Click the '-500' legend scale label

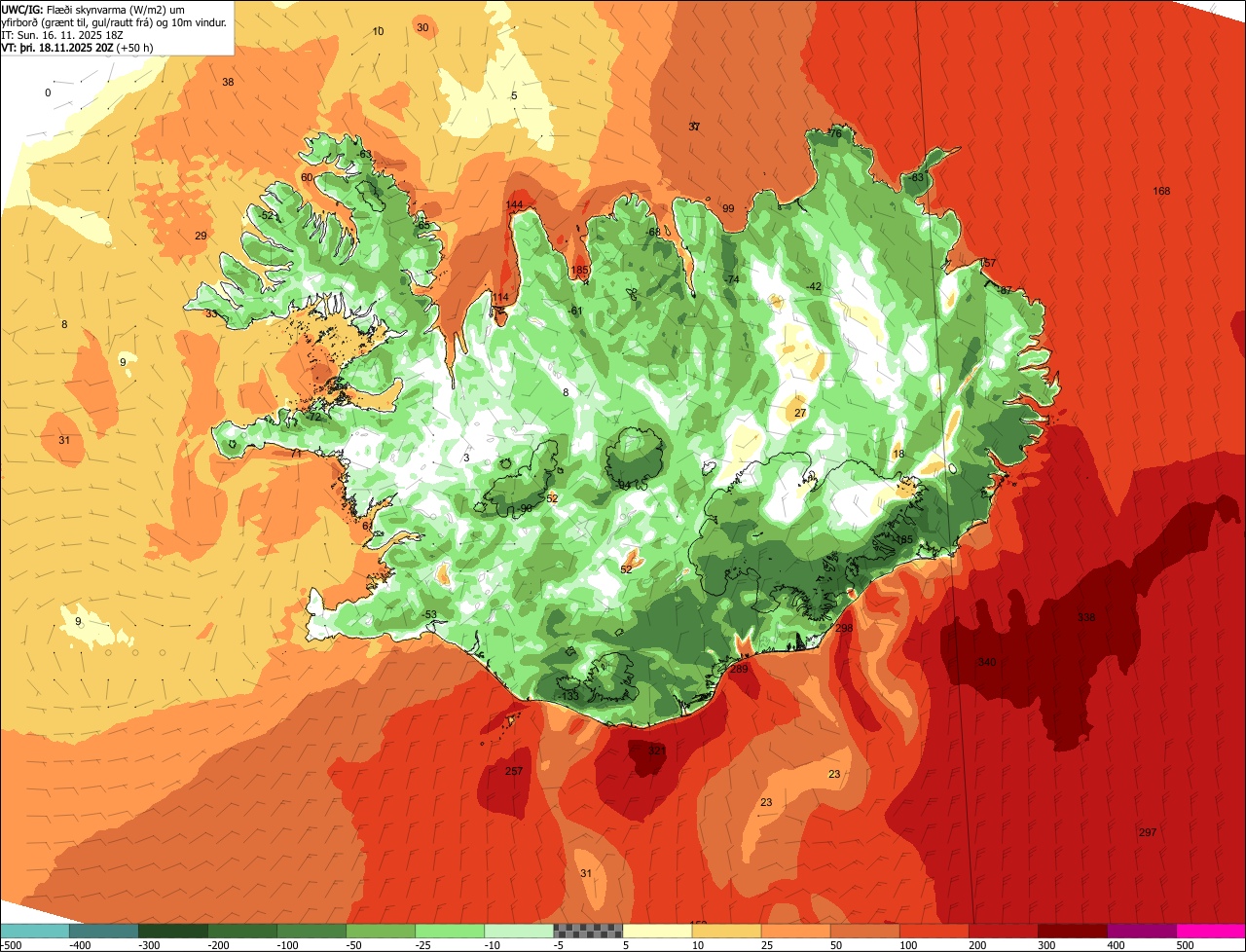pos(12,944)
